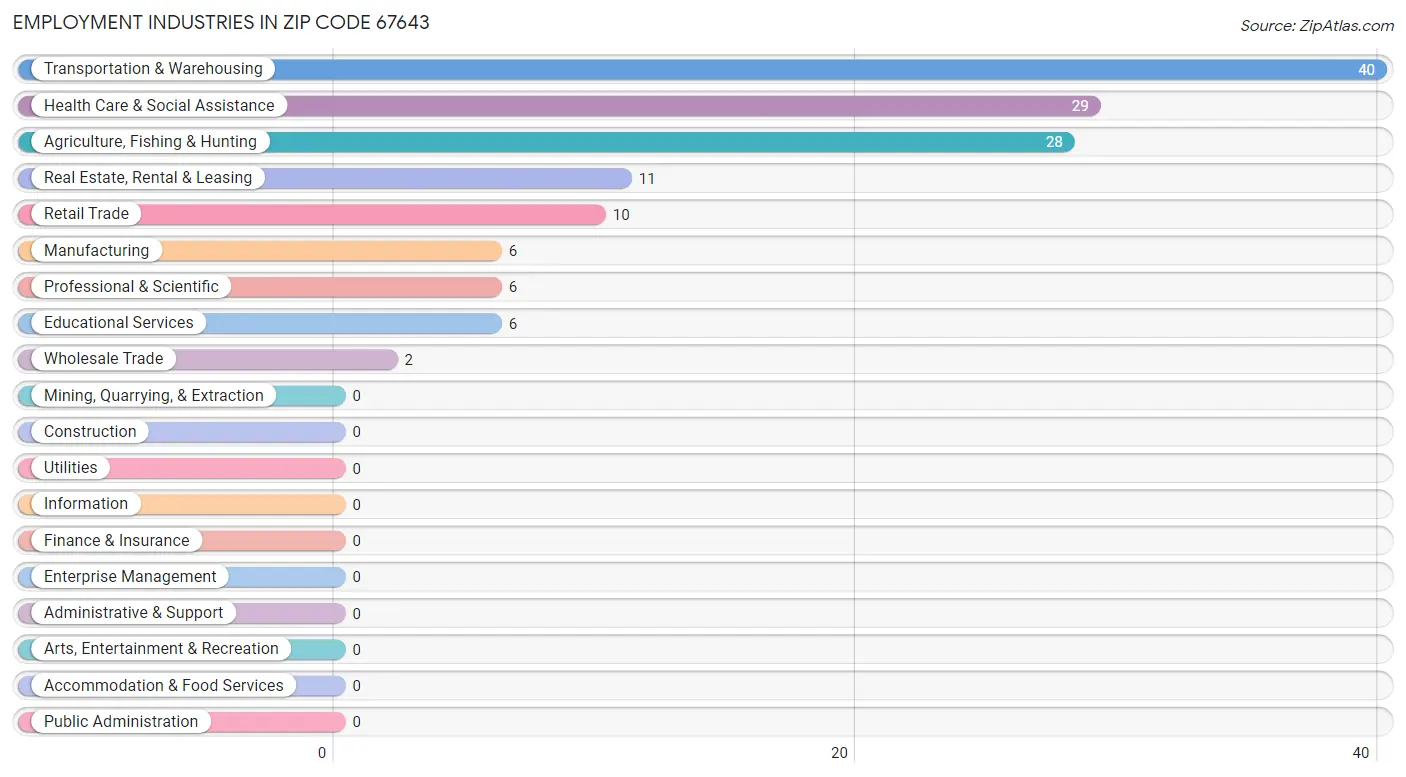Select the Manufacturing label
This screenshot has height=777, width=1406.
(x=96, y=250)
